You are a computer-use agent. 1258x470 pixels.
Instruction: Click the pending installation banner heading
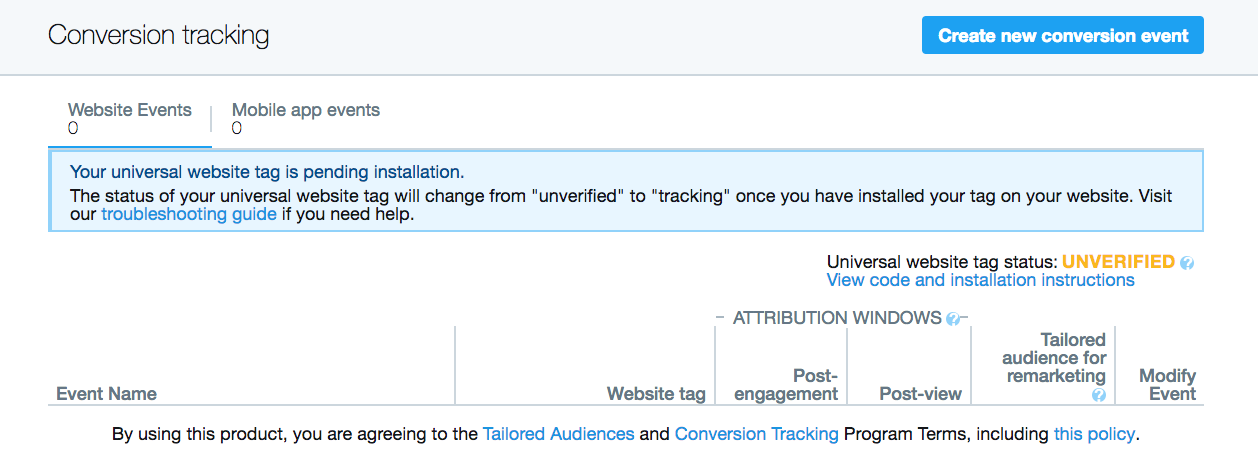(267, 172)
